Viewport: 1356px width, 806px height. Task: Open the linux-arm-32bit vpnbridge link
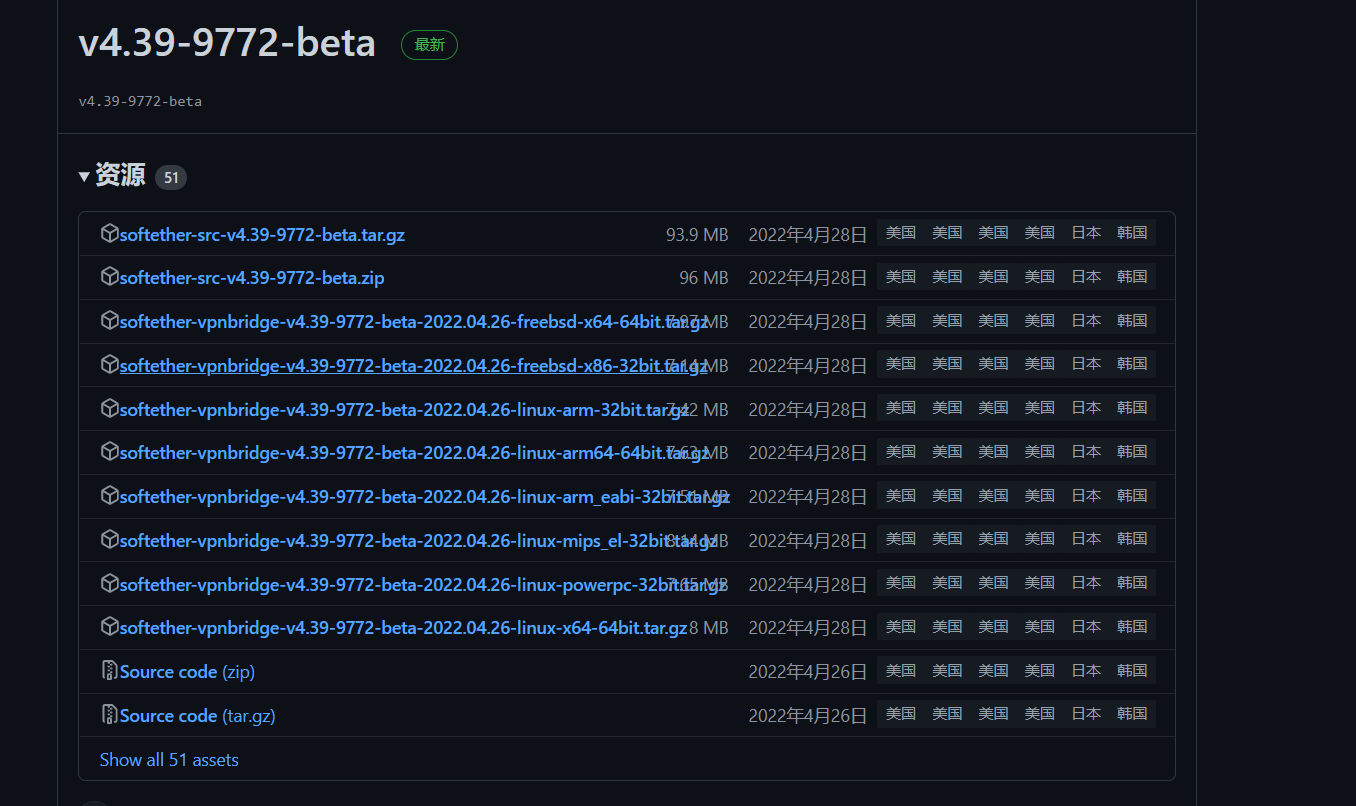tap(404, 410)
